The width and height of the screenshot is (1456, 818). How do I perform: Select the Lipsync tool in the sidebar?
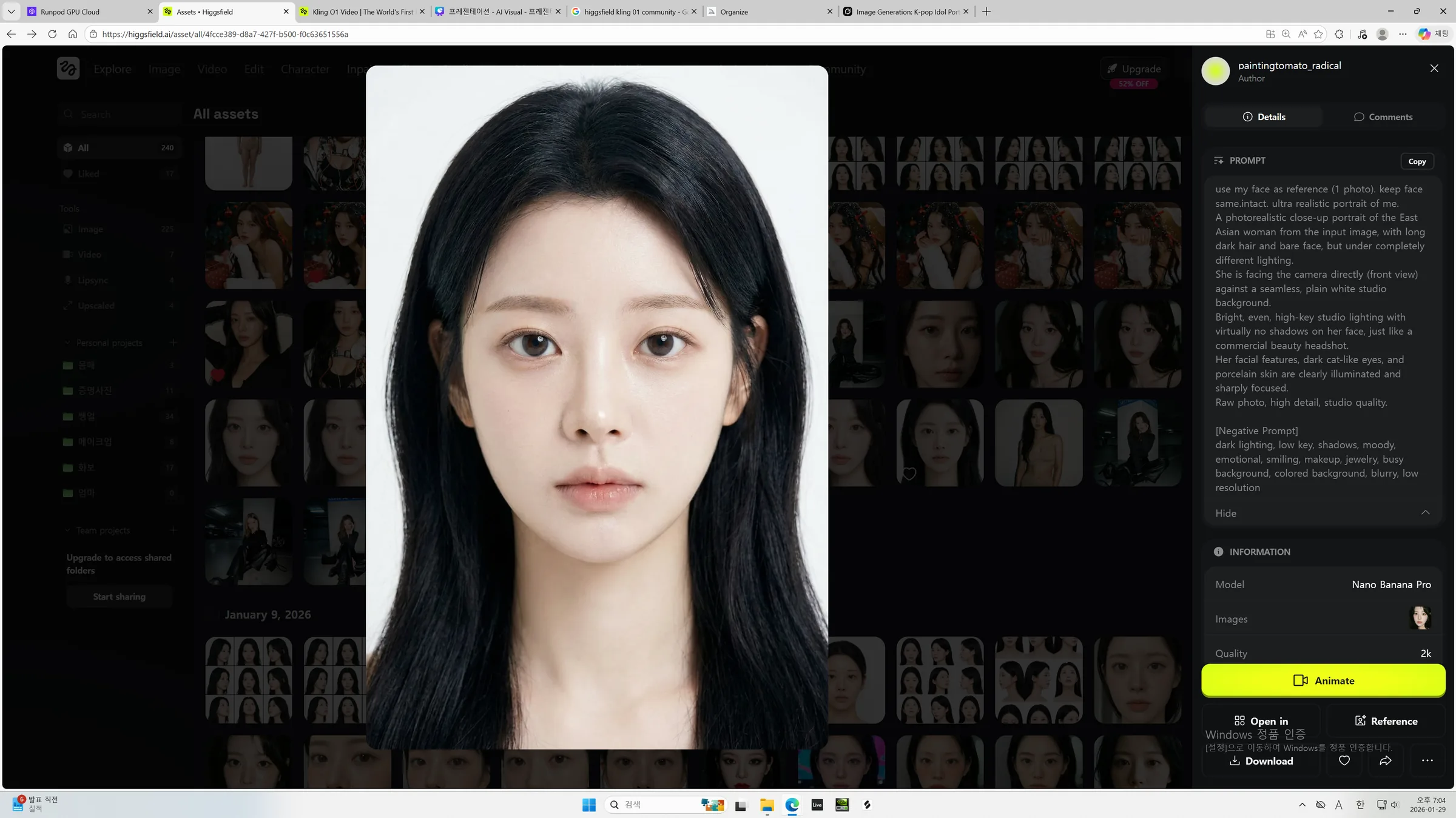(92, 280)
